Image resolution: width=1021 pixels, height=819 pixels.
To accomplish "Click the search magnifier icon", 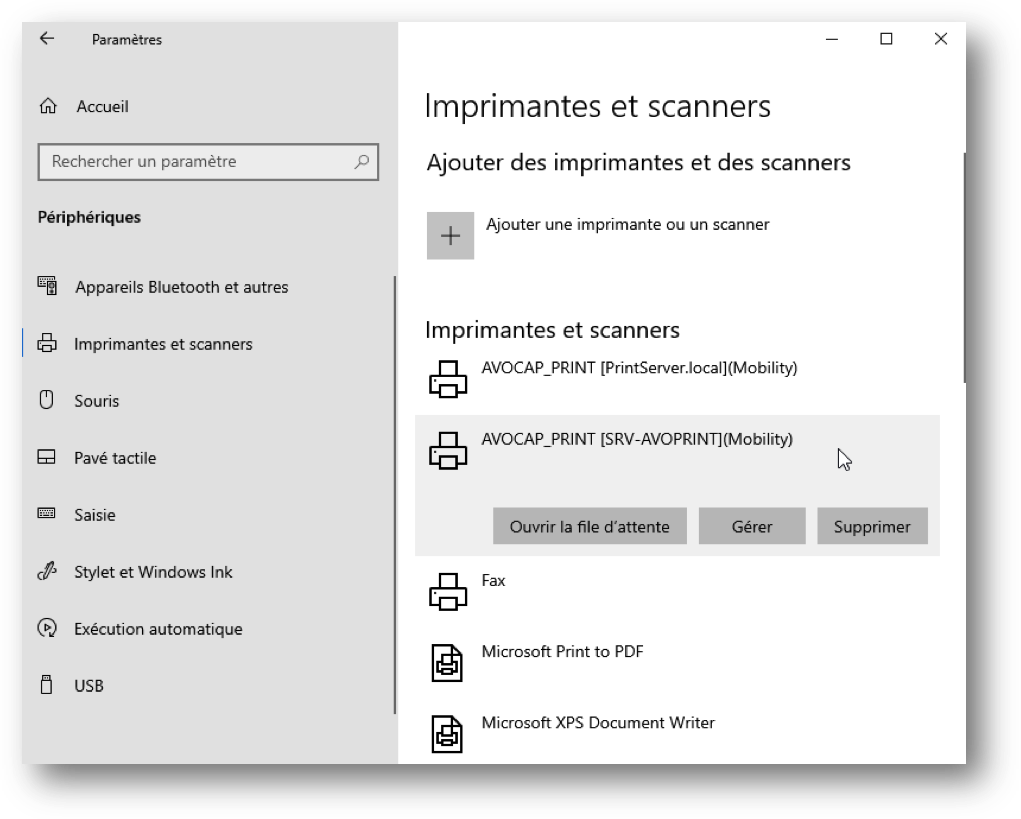I will tap(362, 161).
